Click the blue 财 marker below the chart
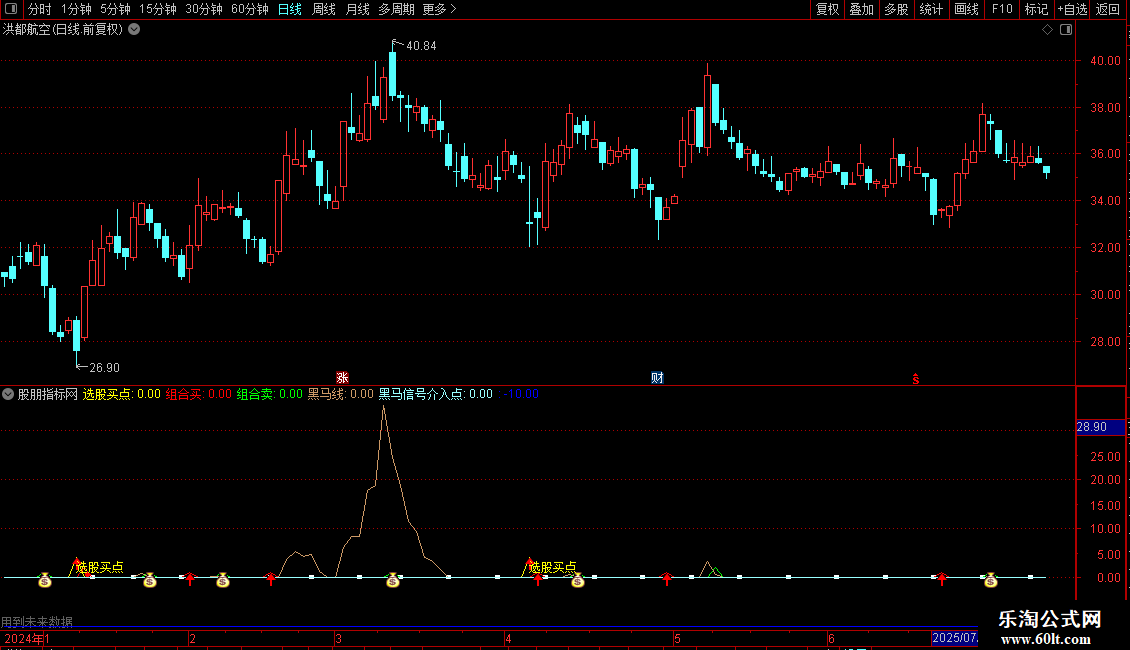 point(657,378)
